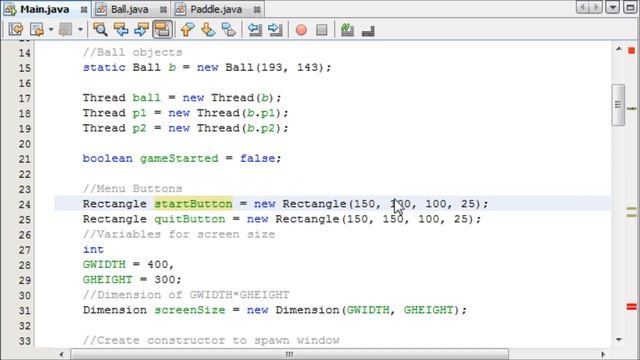Click '//Dimension of GWIDTH*GHEIGHT' comment
This screenshot has width=640, height=360.
pyautogui.click(x=186, y=295)
